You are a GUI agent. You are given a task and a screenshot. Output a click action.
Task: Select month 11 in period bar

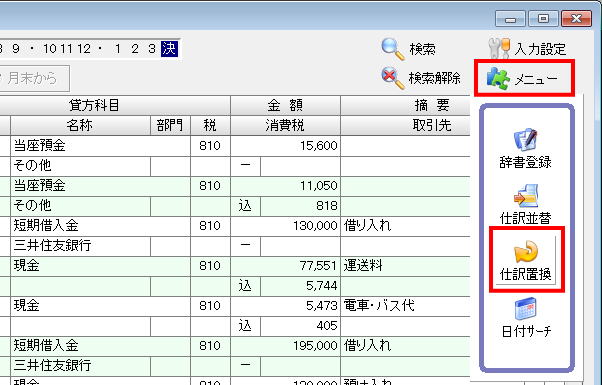(66, 49)
